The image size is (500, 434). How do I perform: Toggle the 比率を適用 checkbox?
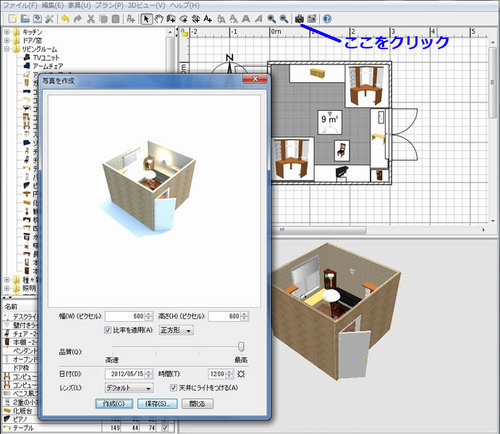pos(108,330)
